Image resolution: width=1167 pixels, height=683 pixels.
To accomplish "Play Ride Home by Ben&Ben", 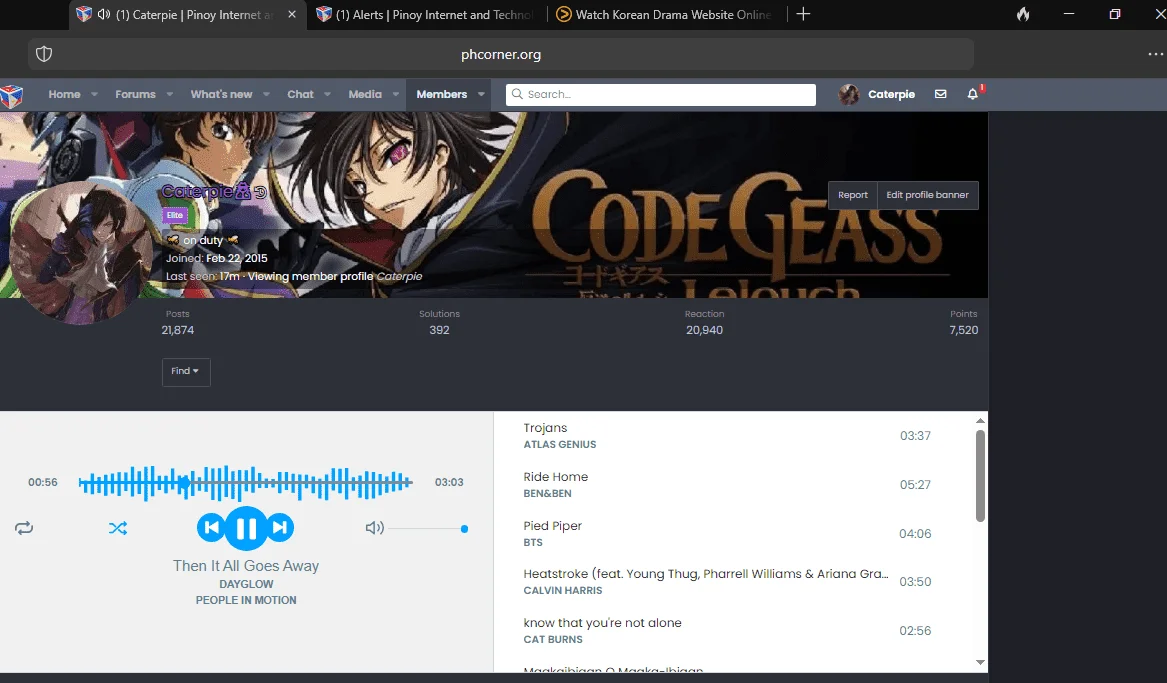I will [727, 484].
